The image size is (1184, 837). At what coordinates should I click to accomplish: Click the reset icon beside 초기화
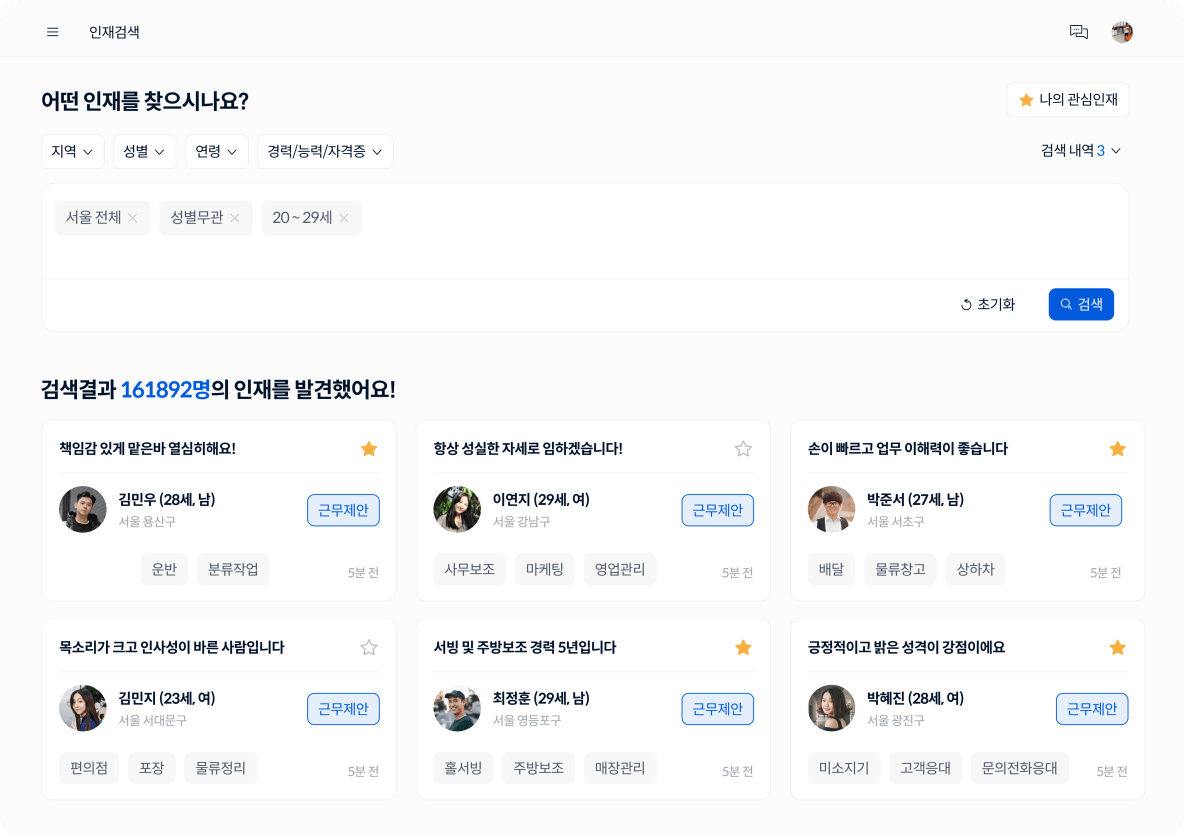point(965,304)
